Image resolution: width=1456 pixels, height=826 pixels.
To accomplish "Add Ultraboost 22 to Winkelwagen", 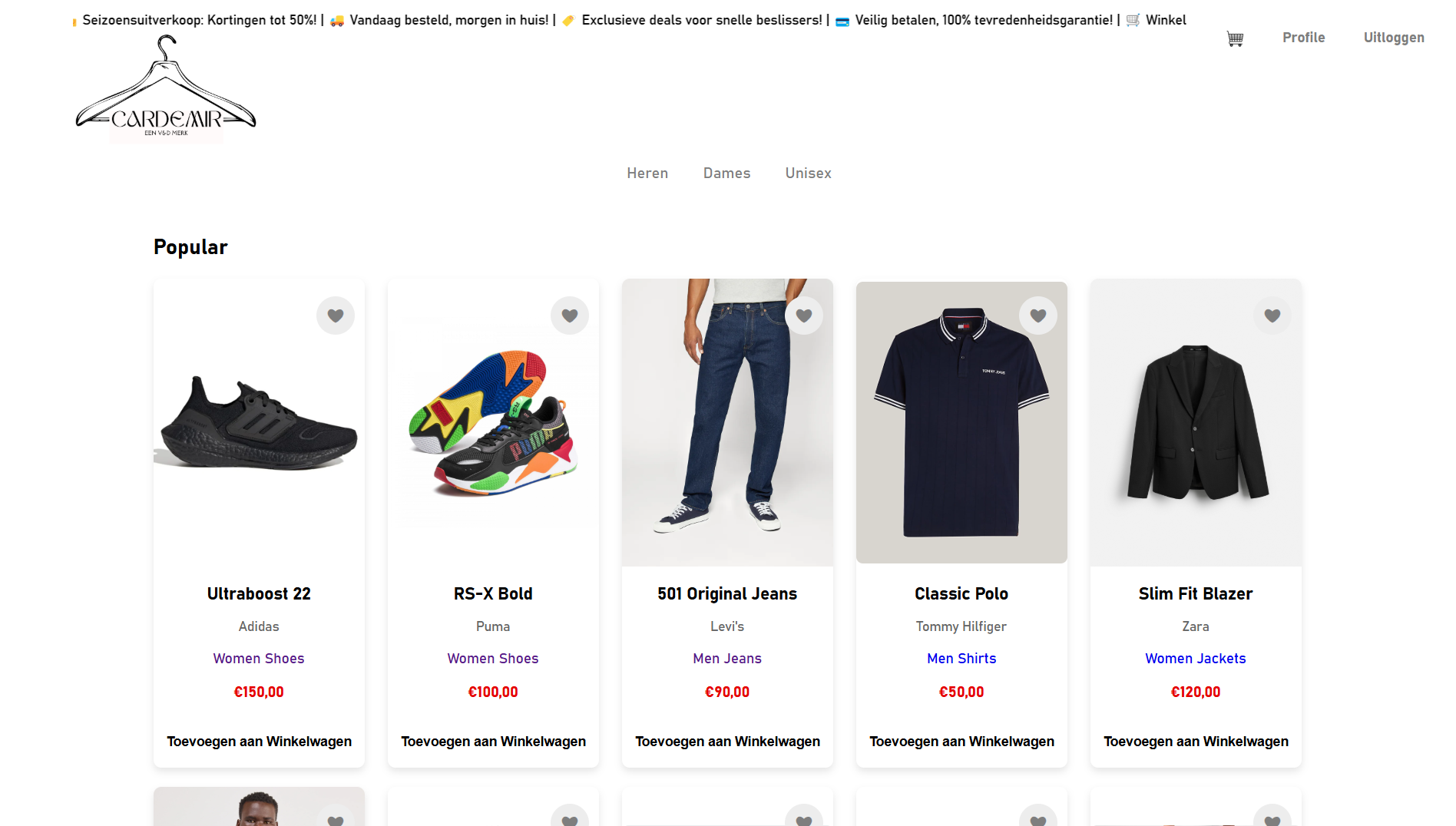I will (259, 742).
